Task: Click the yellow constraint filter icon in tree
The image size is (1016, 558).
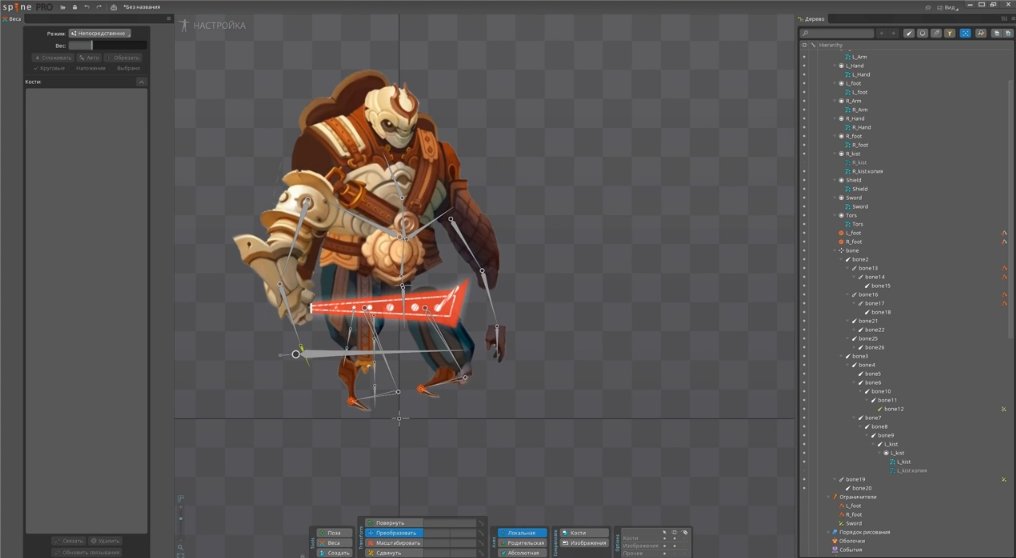Action: pos(950,33)
